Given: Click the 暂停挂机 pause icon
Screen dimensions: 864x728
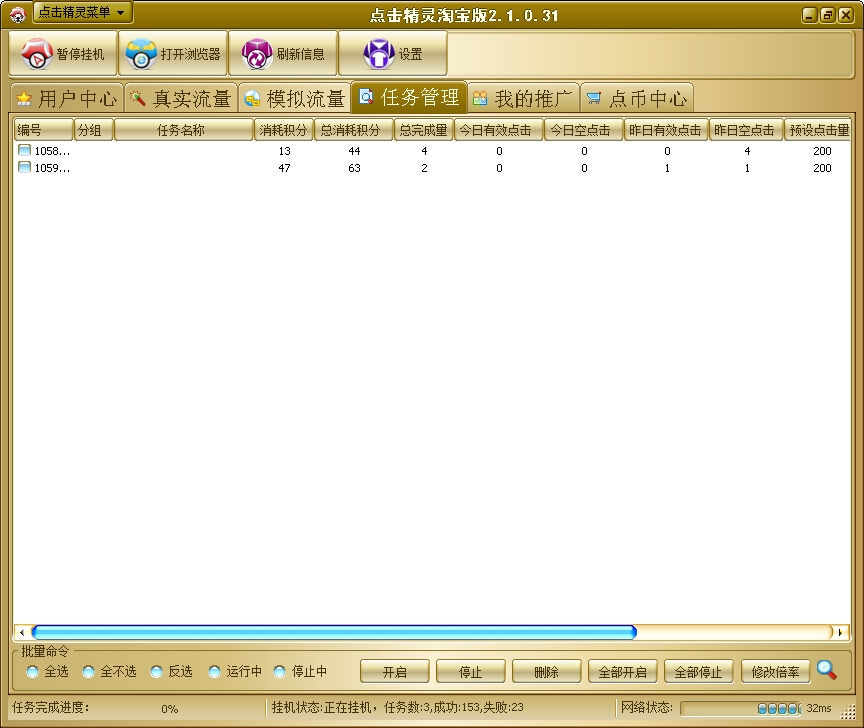Looking at the screenshot, I should click(x=36, y=53).
